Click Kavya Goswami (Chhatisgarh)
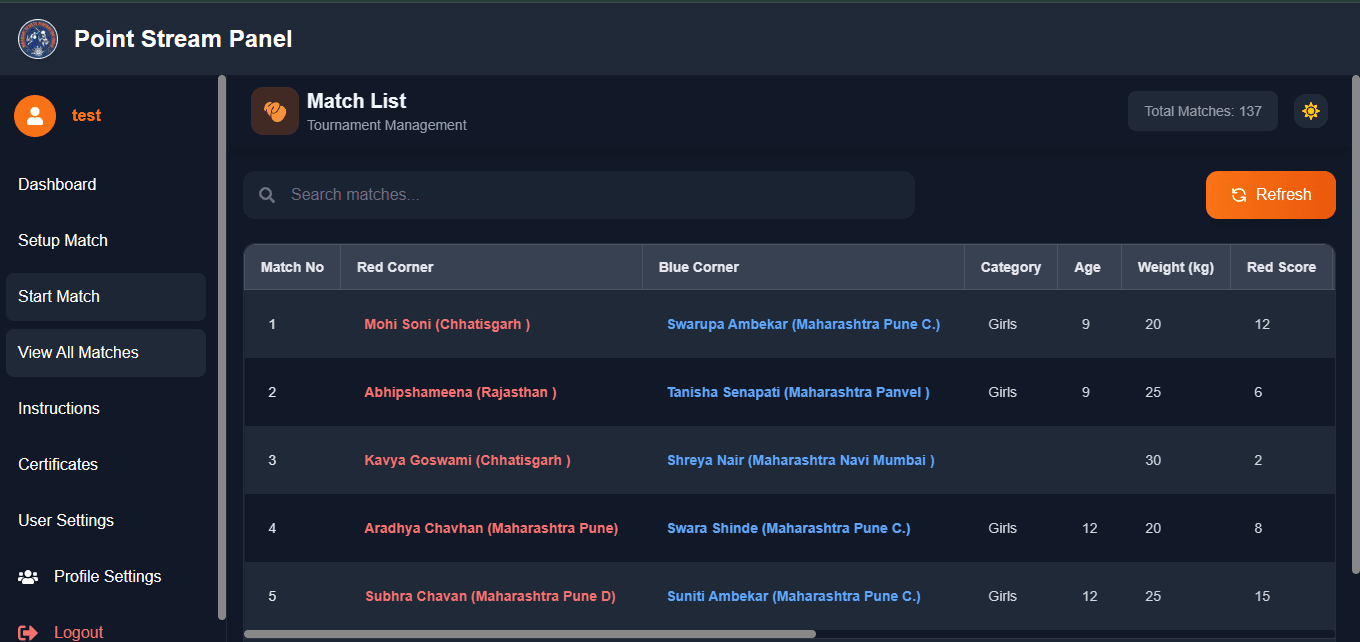 click(x=467, y=460)
